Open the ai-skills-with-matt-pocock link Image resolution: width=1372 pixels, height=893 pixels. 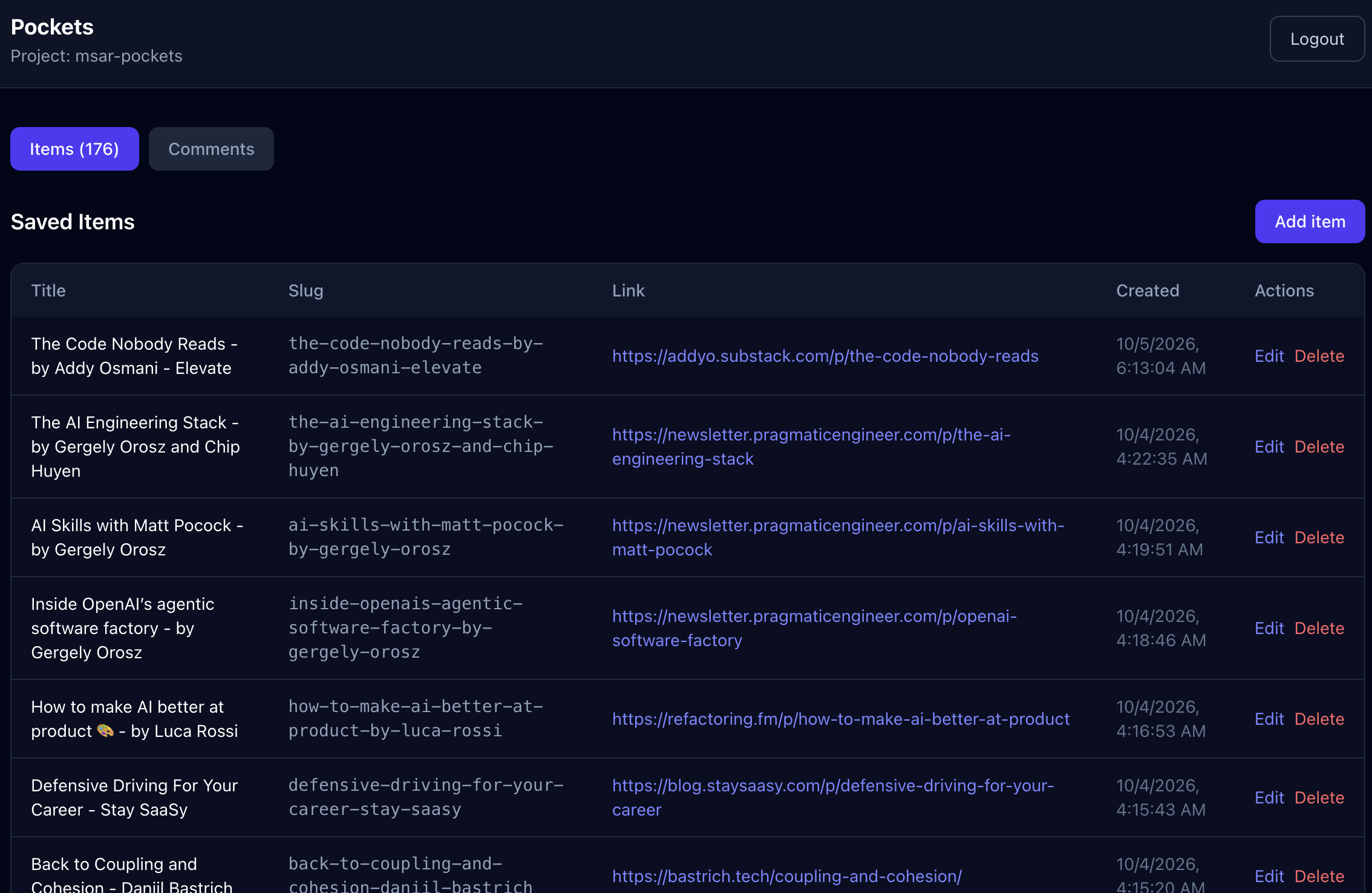pyautogui.click(x=838, y=537)
